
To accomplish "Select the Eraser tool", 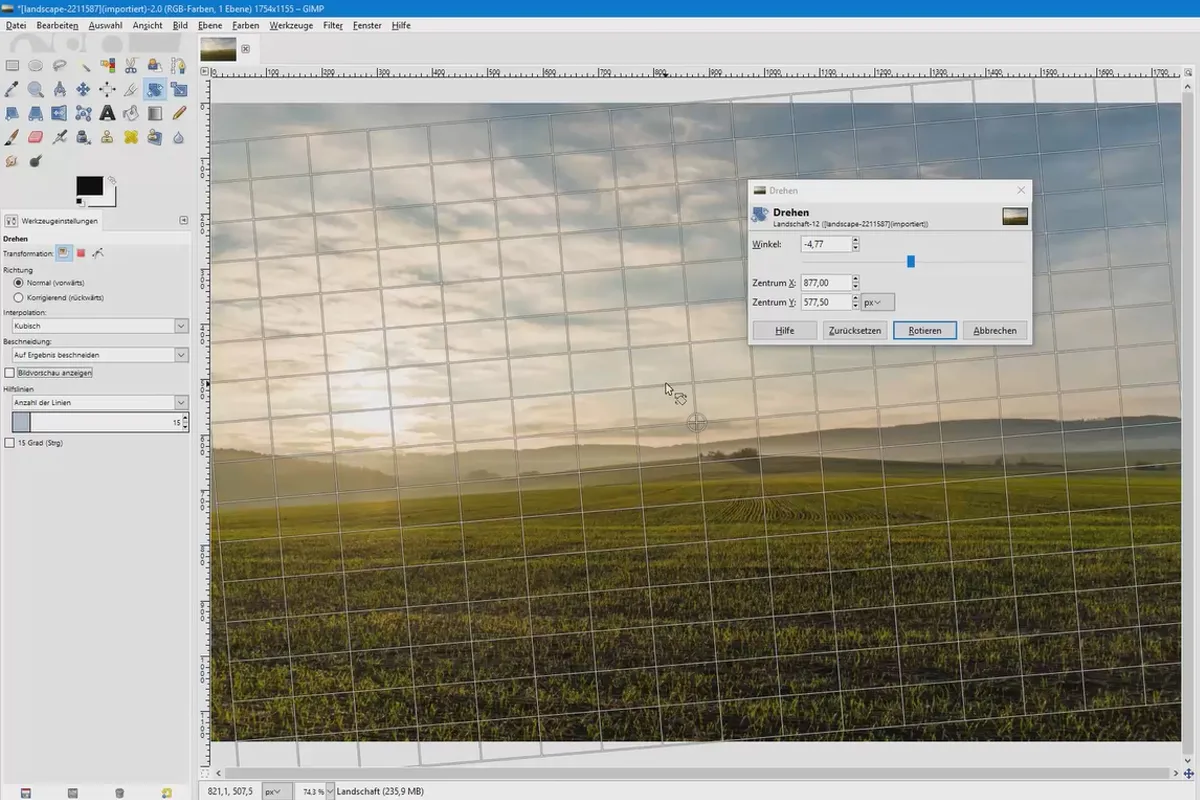I will click(35, 137).
